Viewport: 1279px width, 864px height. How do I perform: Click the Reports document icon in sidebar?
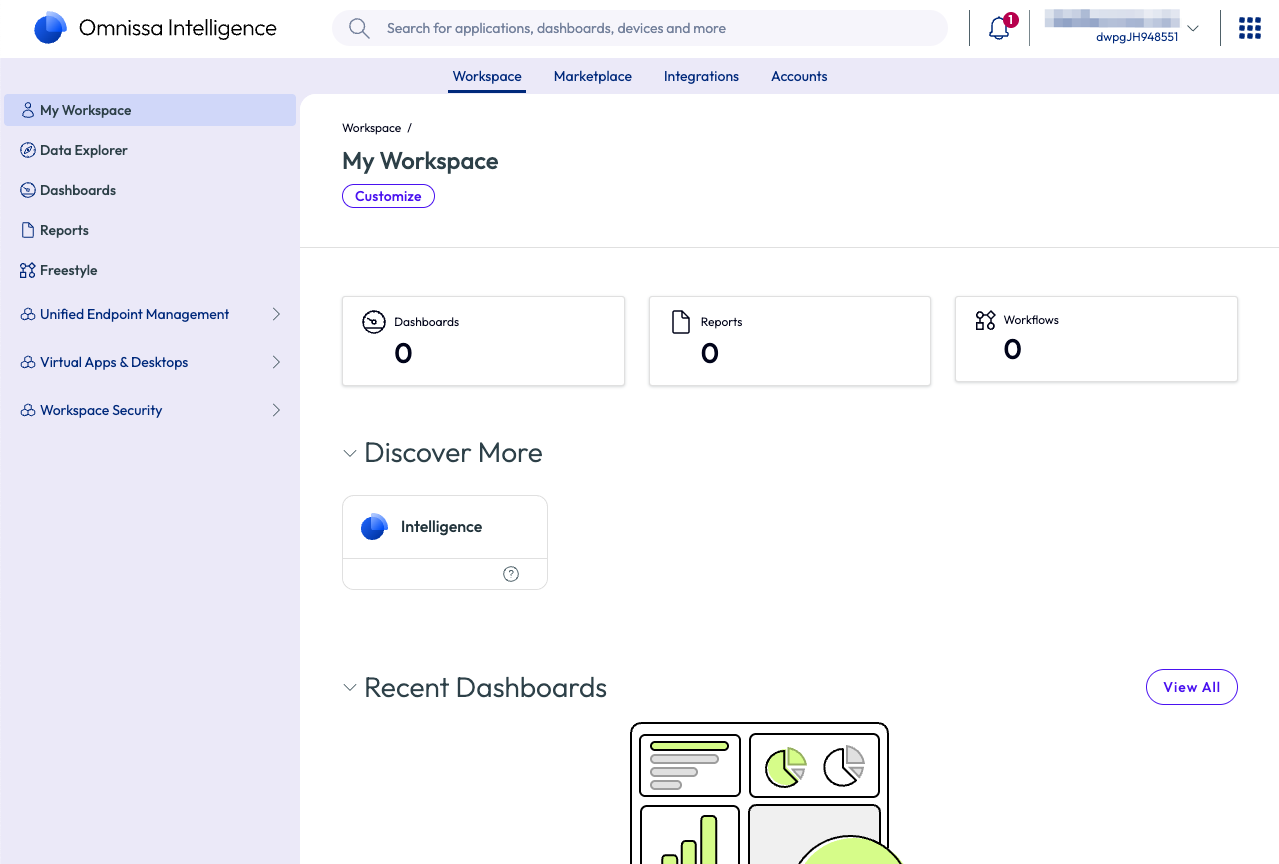click(28, 230)
